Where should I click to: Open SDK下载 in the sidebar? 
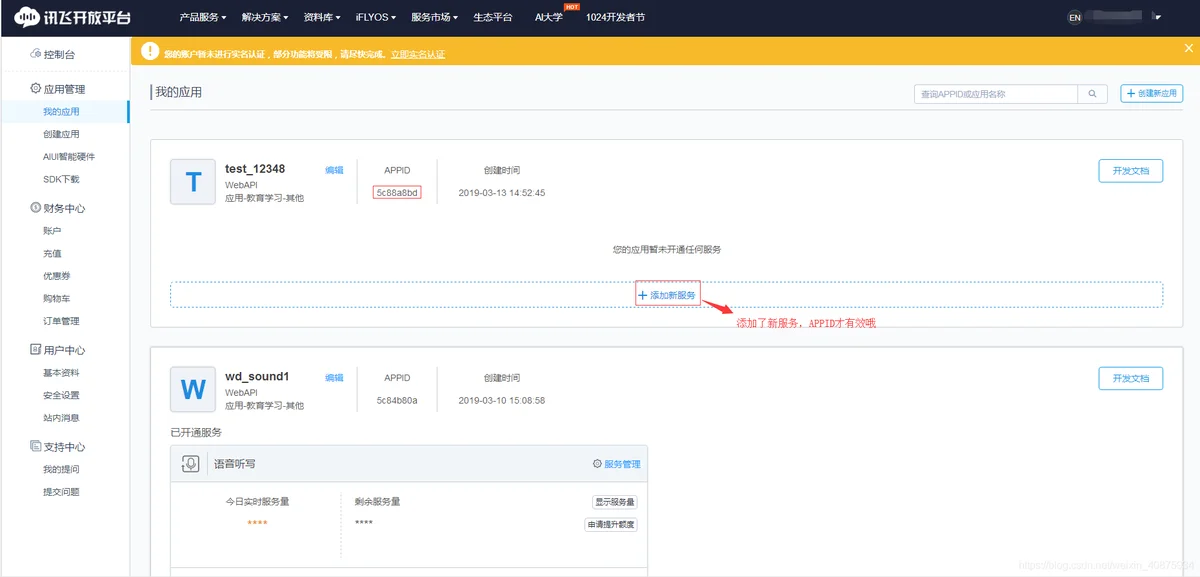(61, 179)
